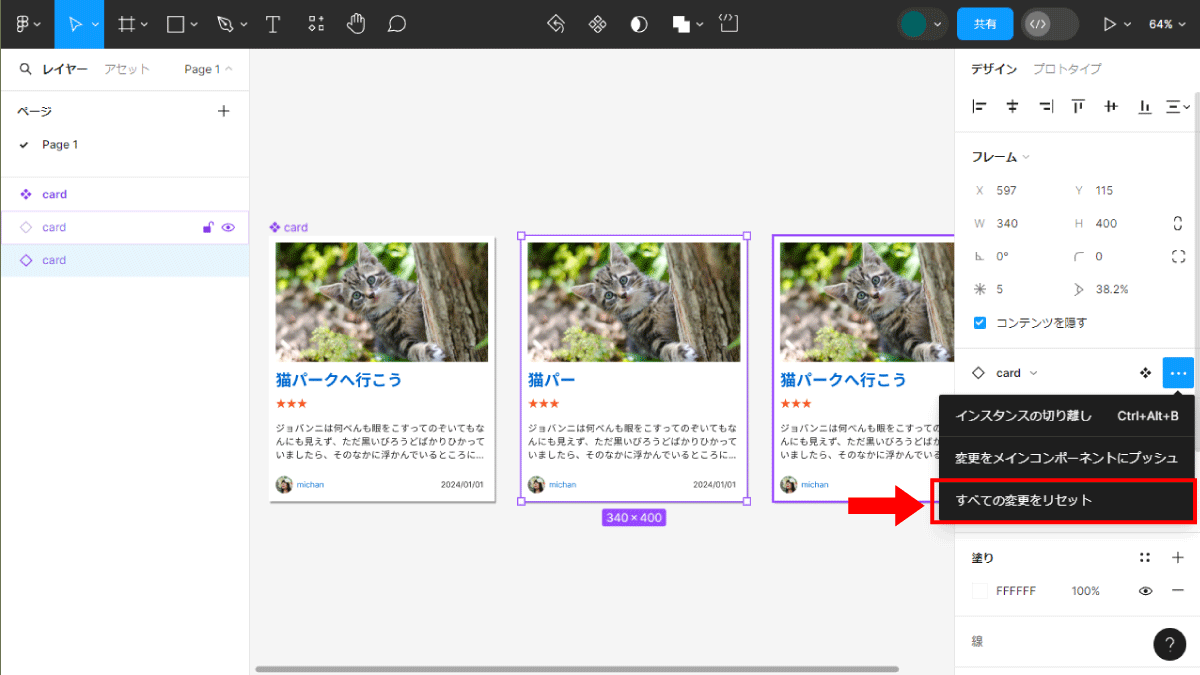Click the Dev Mode code icon in toolbar center
The image size is (1200, 675).
(x=729, y=24)
